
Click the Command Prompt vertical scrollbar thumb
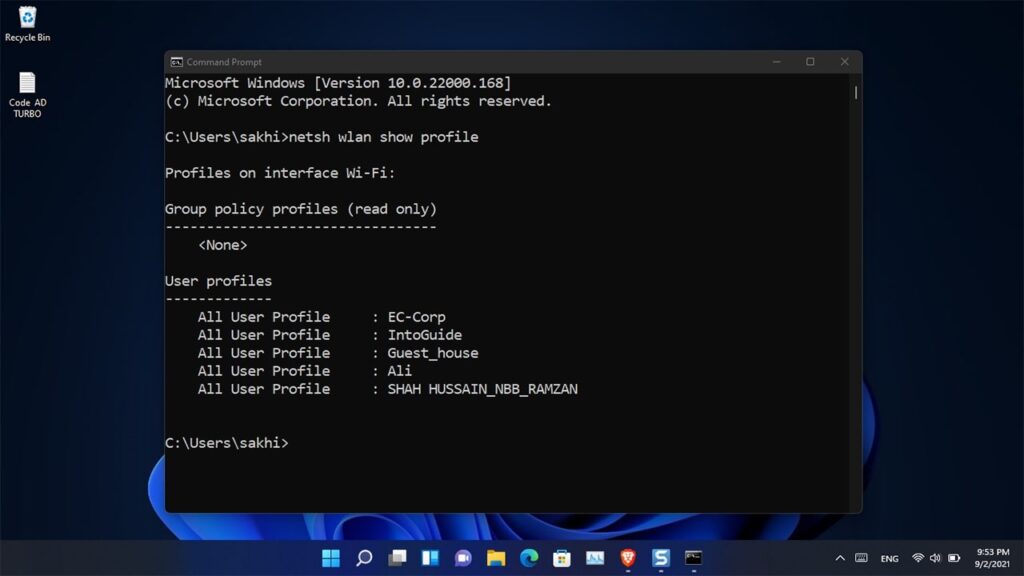pos(856,92)
